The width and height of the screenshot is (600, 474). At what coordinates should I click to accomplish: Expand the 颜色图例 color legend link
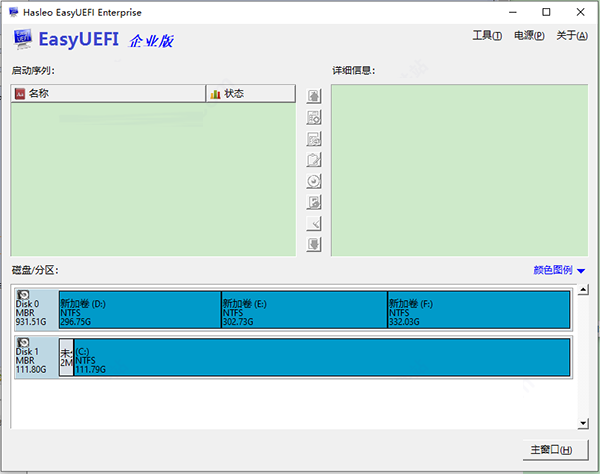click(x=553, y=270)
